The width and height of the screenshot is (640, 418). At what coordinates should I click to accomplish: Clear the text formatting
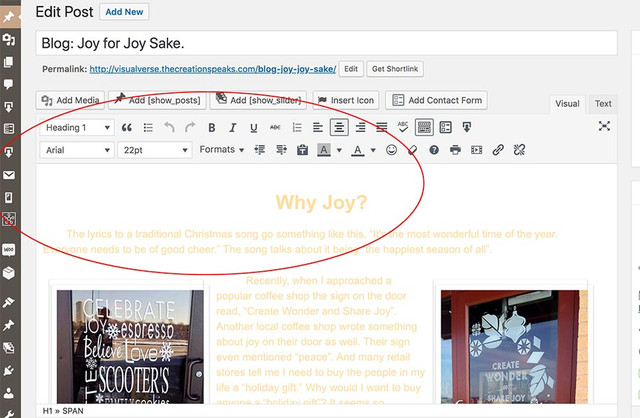[413, 150]
